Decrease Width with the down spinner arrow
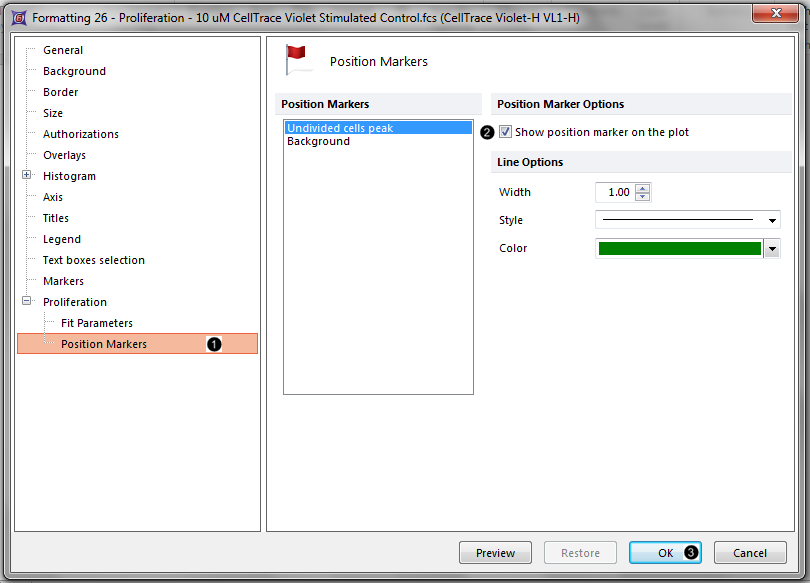Image resolution: width=810 pixels, height=583 pixels. (642, 197)
